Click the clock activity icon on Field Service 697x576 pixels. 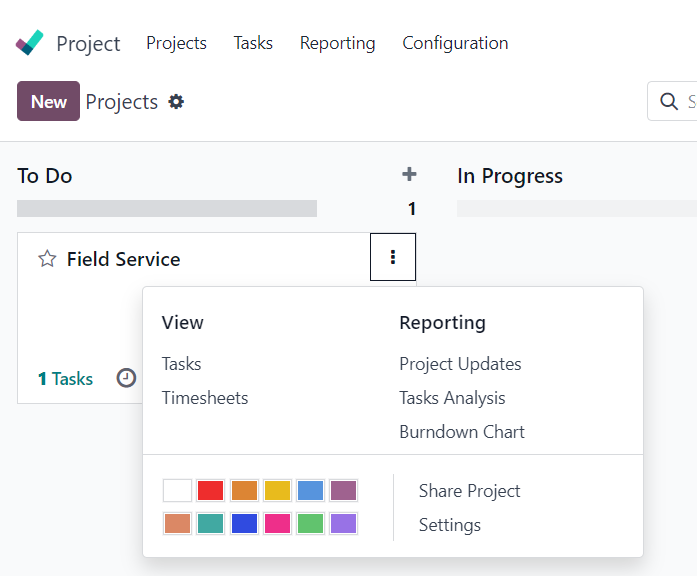pos(126,378)
